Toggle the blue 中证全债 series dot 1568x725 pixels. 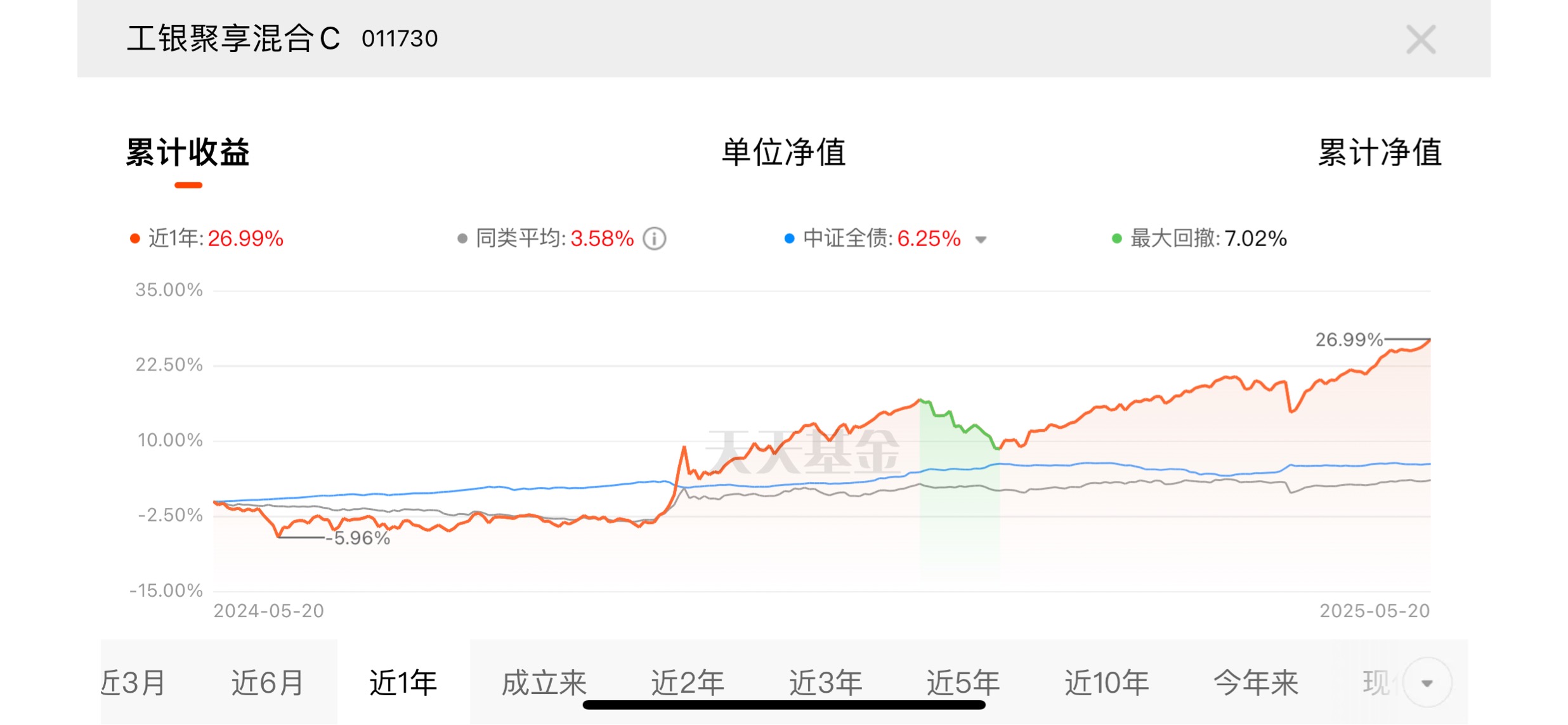tap(789, 238)
